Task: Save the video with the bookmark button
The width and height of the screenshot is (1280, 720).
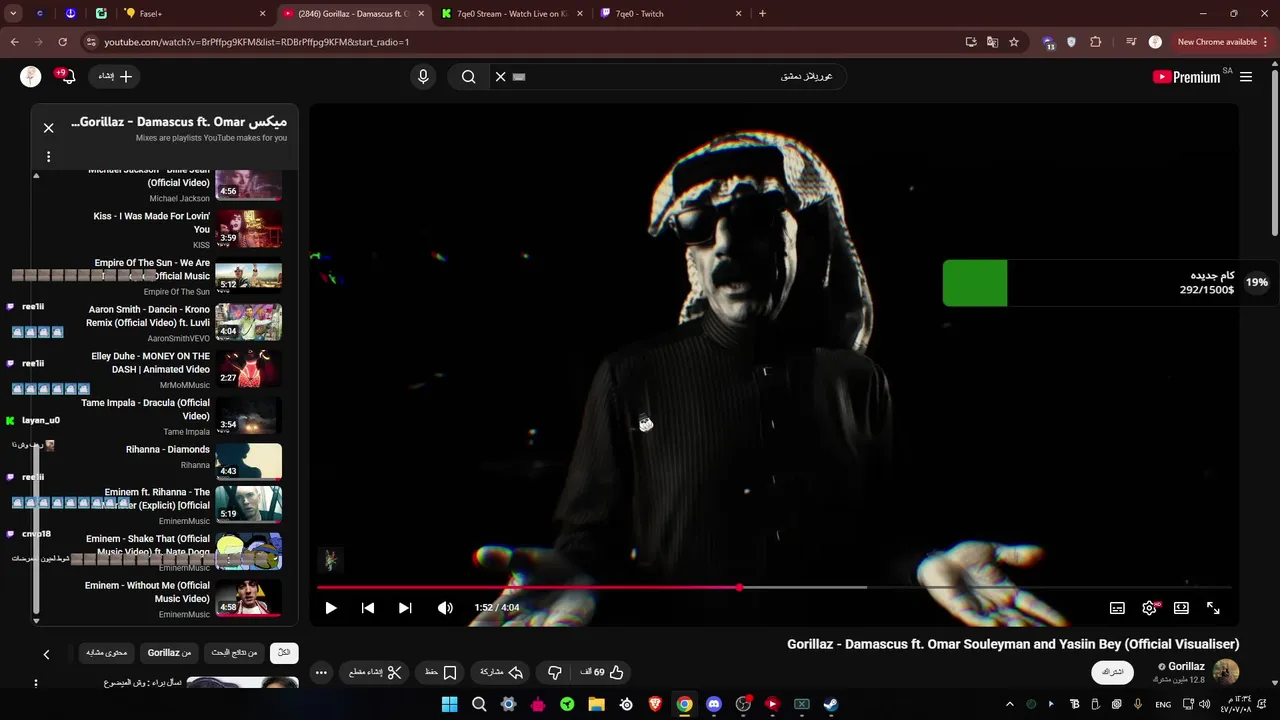Action: point(441,673)
